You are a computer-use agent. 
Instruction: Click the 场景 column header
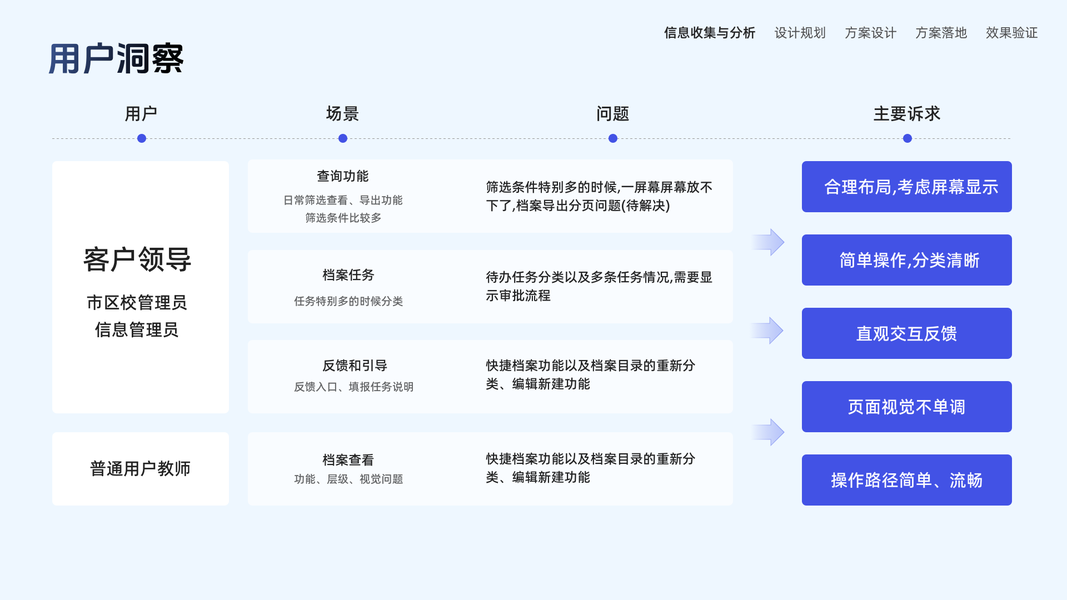click(342, 114)
